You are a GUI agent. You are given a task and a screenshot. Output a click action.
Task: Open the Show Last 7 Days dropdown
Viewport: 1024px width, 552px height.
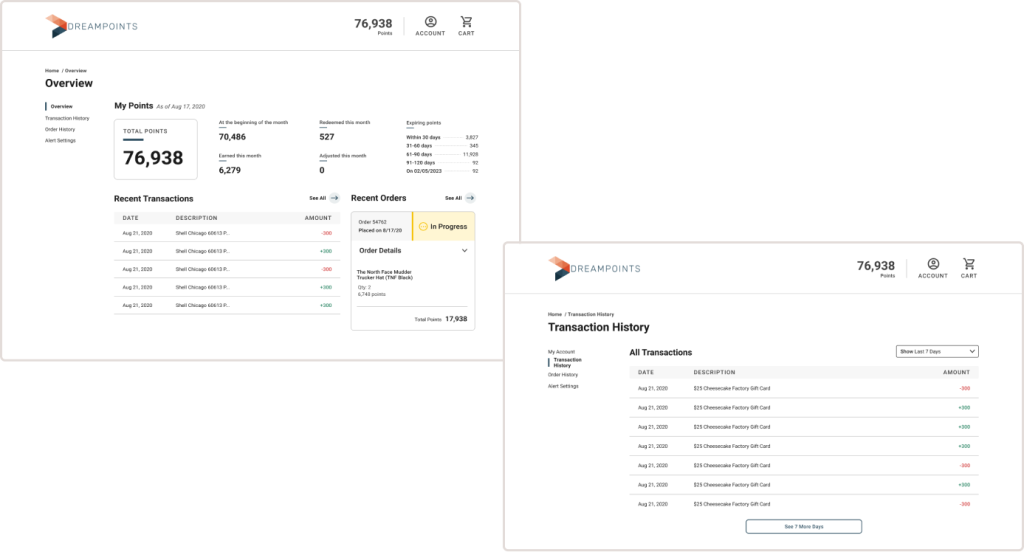[x=937, y=352]
